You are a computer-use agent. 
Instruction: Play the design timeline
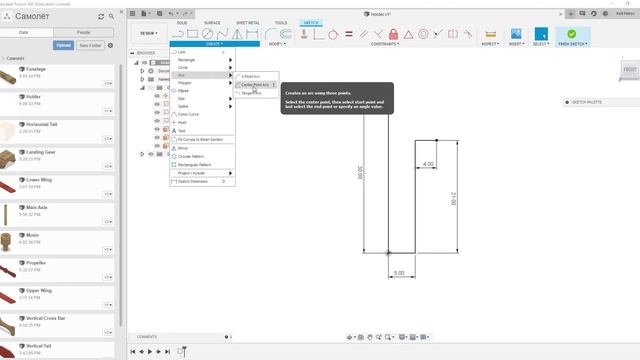tap(150, 351)
